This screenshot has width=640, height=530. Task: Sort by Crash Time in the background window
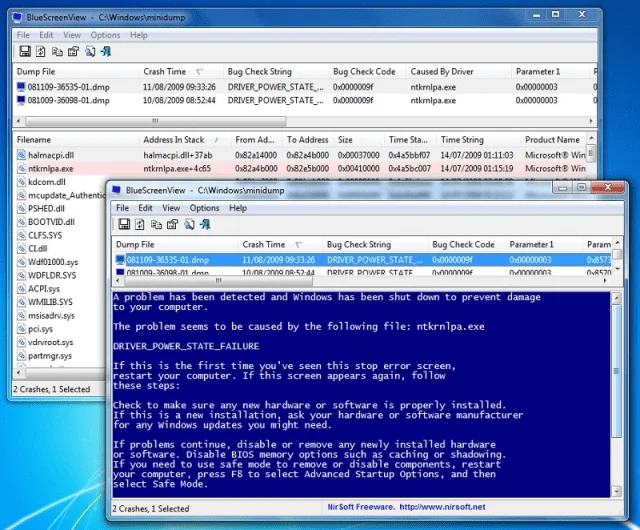tap(165, 72)
